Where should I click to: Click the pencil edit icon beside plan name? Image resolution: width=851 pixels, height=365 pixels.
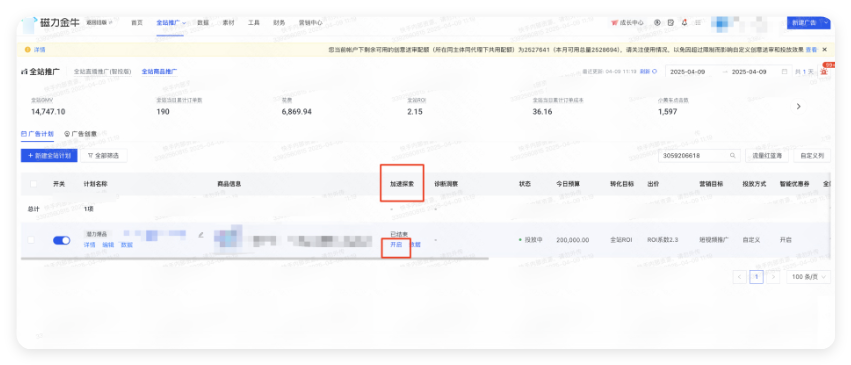(201, 235)
